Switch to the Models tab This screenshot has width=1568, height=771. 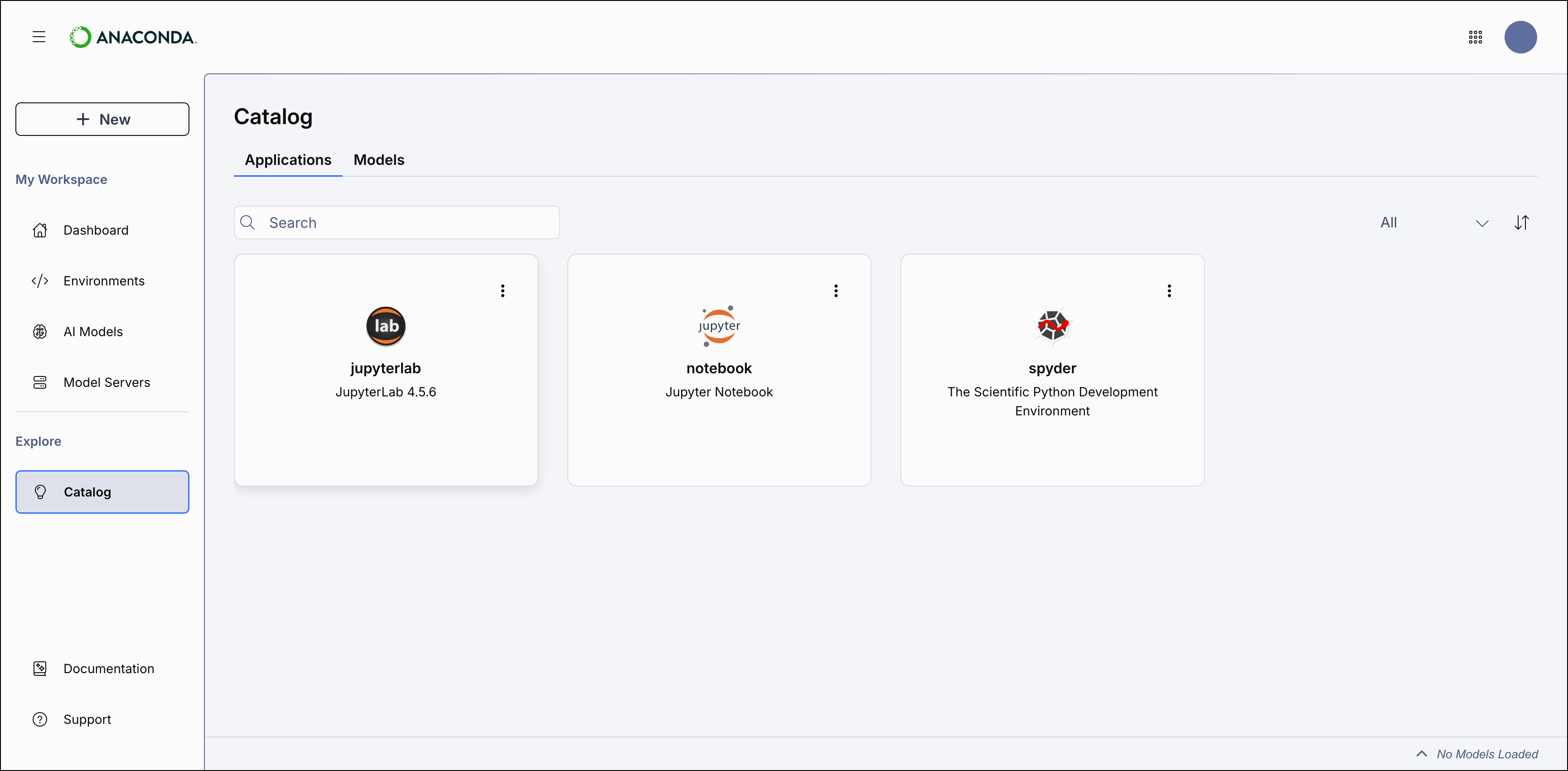pos(378,159)
